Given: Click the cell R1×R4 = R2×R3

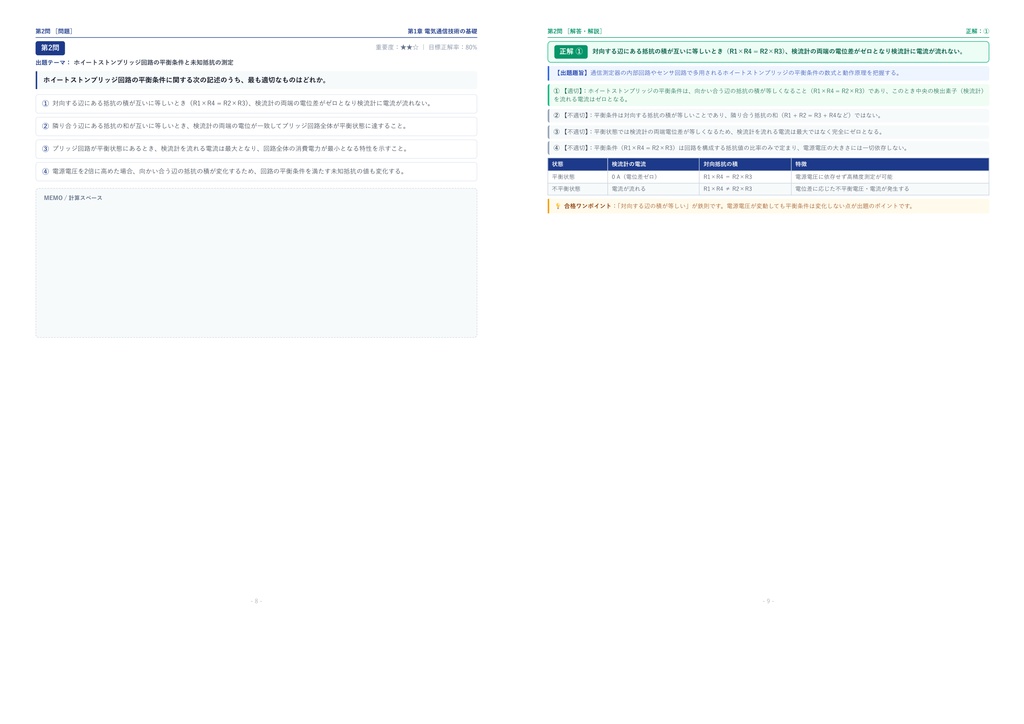Looking at the screenshot, I should coord(745,177).
